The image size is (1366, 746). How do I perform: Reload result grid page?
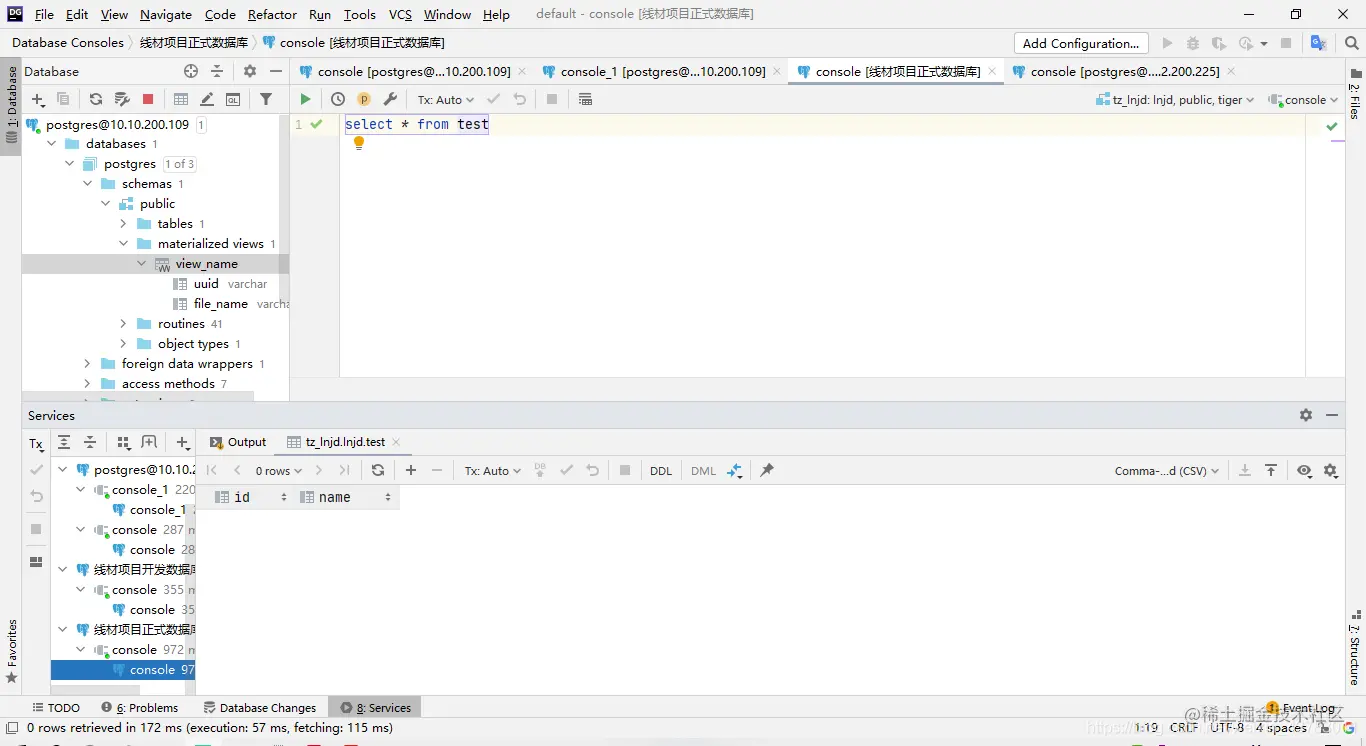pyautogui.click(x=378, y=470)
